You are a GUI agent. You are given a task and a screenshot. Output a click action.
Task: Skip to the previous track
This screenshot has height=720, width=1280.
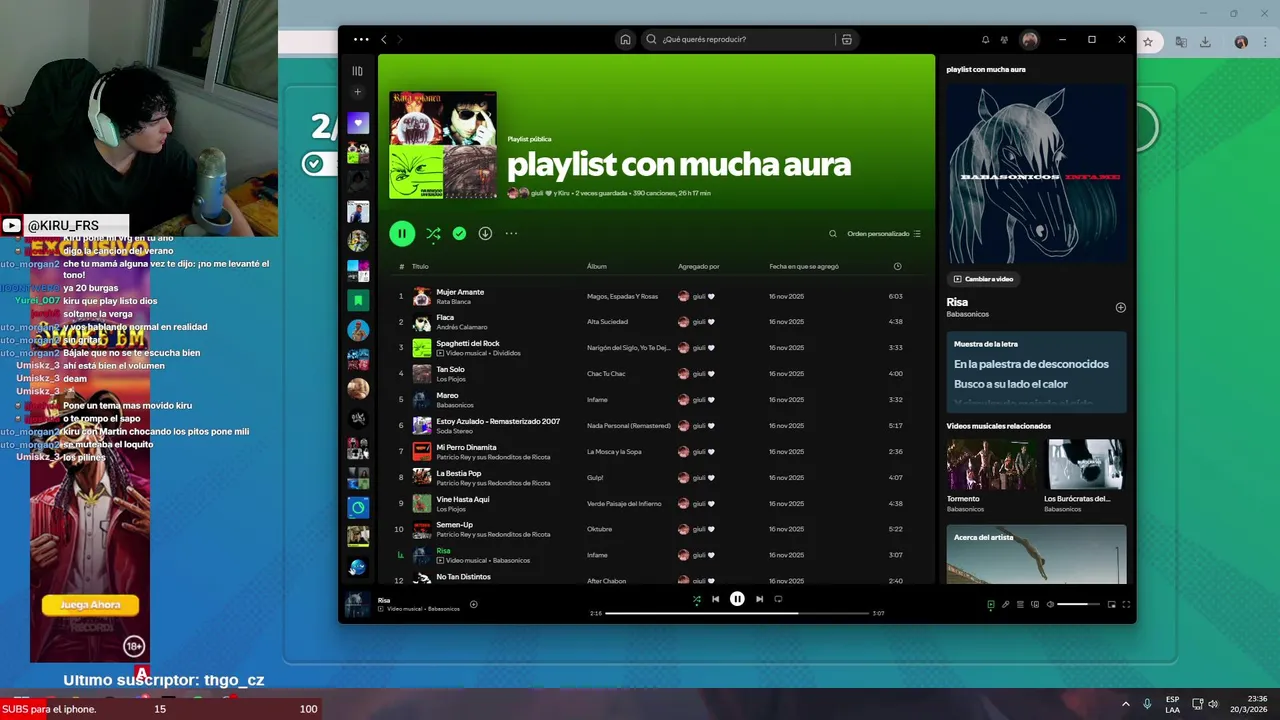716,599
